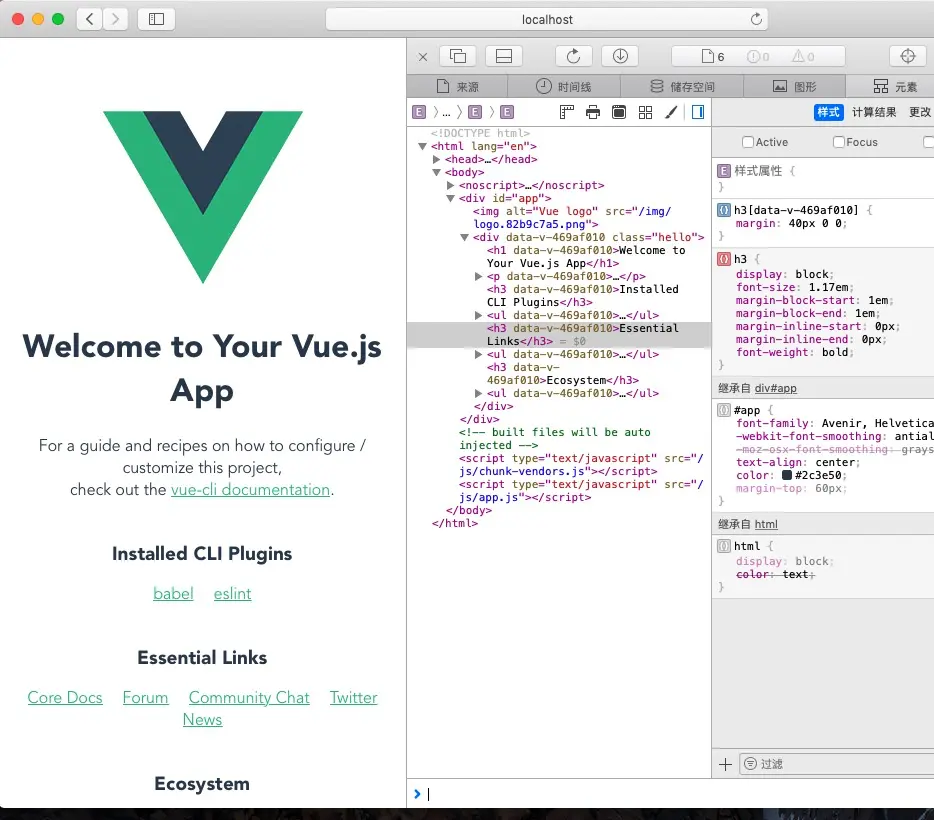
Task: Switch to the 储存空间 tab
Action: click(682, 86)
